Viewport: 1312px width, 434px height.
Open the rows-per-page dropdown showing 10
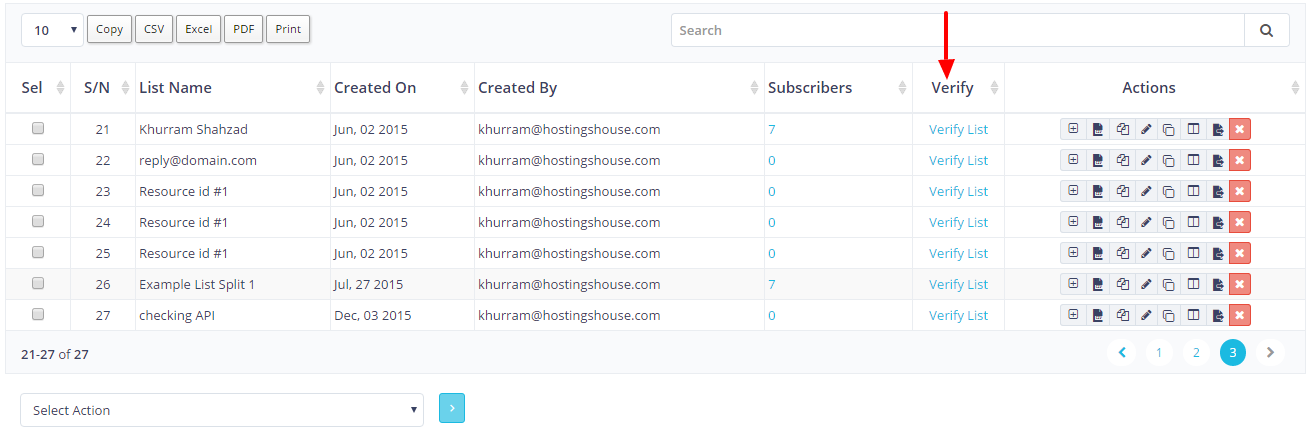(x=52, y=30)
